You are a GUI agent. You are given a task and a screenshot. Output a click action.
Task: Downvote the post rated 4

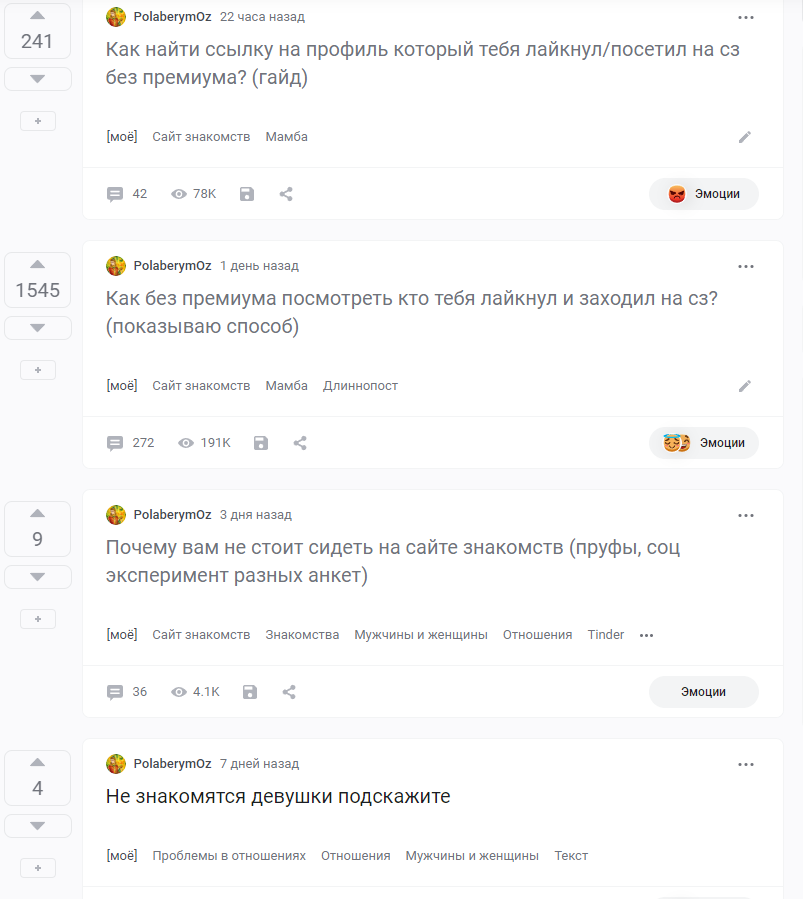[38, 826]
